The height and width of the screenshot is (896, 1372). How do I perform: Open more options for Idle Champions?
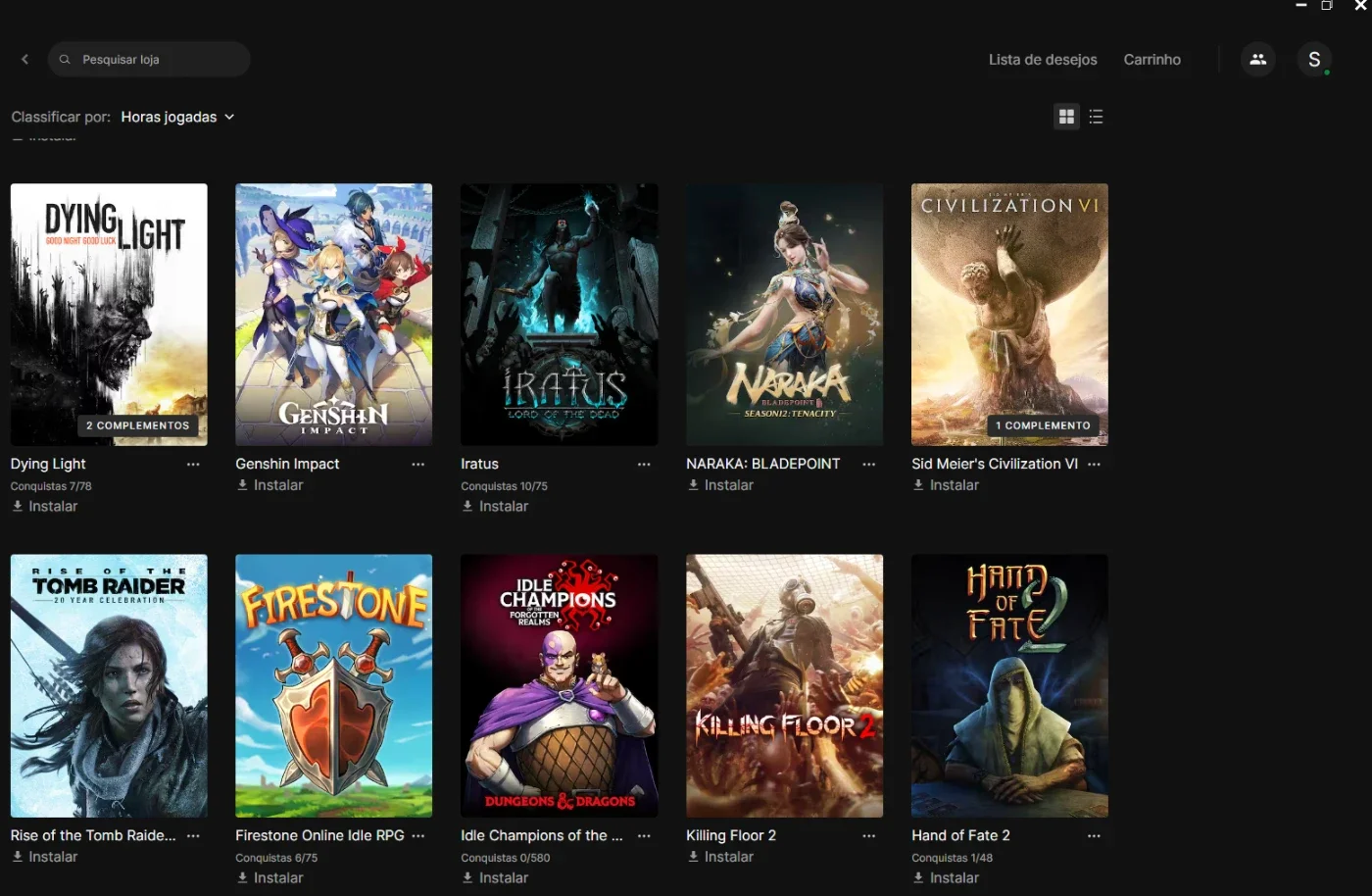click(x=644, y=836)
